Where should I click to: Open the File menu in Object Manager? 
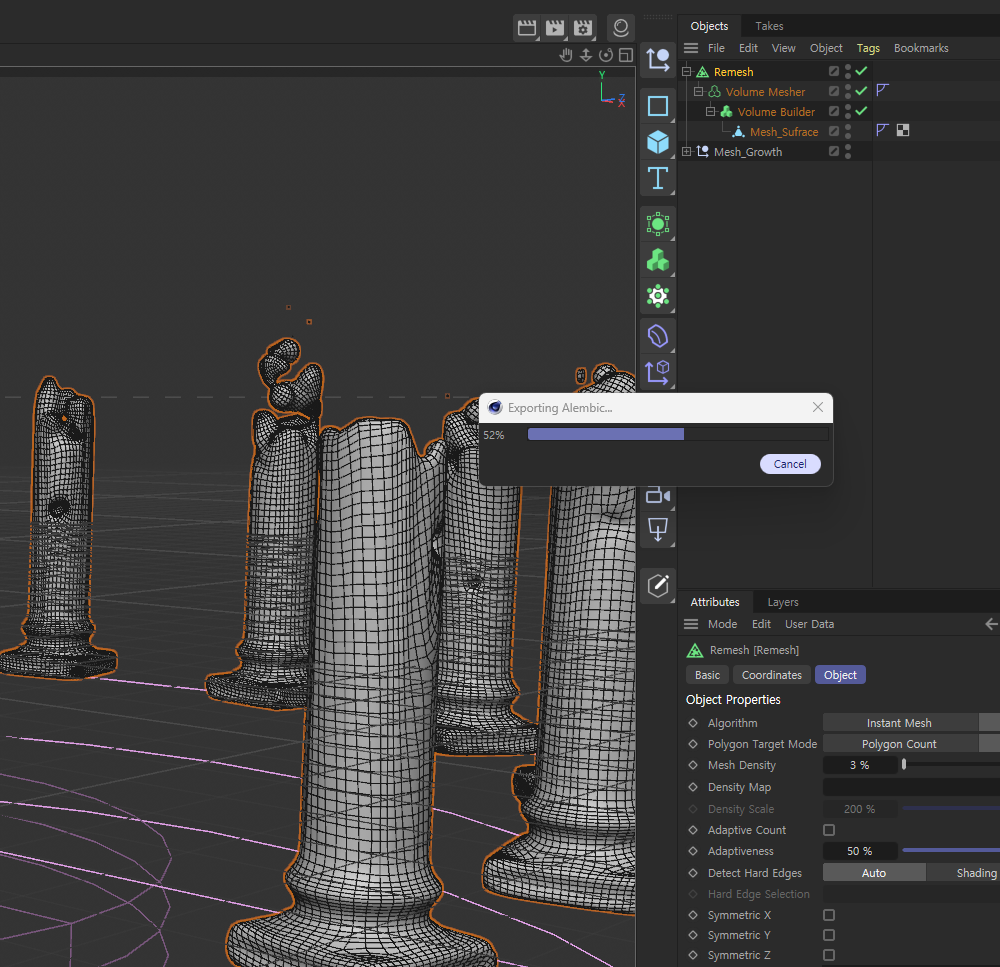click(x=716, y=48)
